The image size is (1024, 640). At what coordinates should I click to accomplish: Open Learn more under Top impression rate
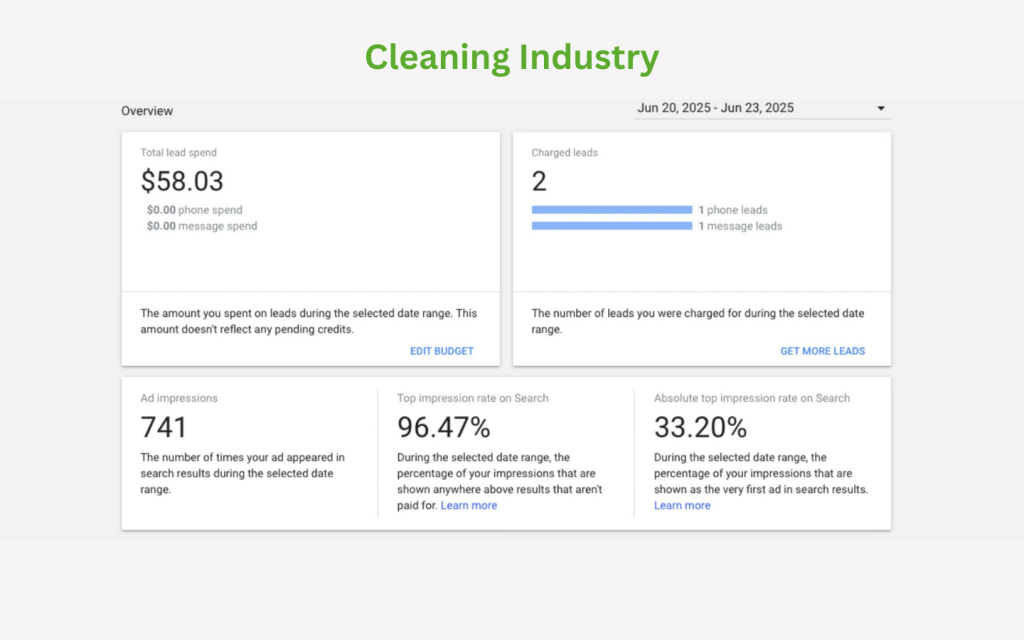click(468, 505)
